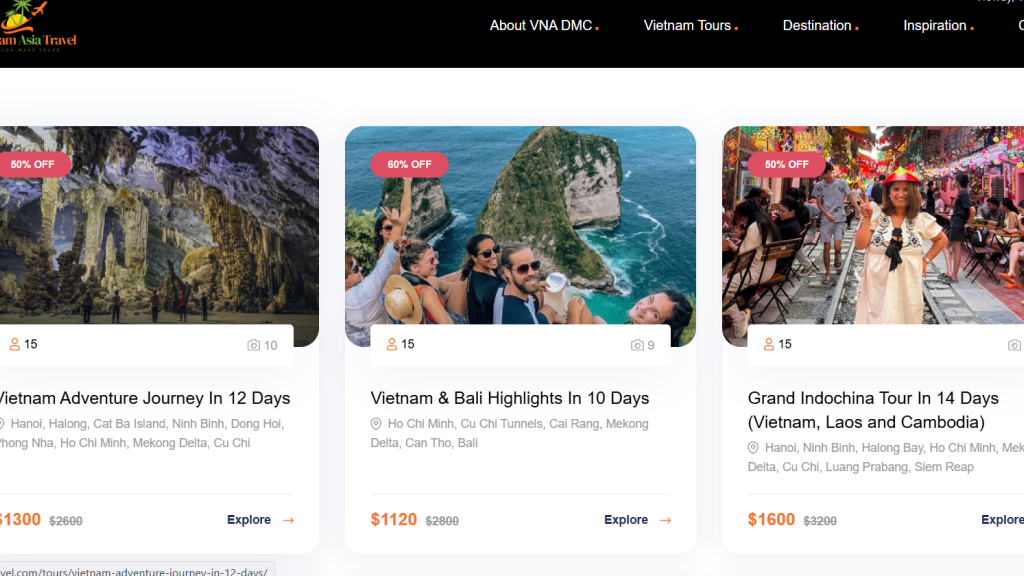Click the Vietnam Asia Travel logo

click(38, 26)
